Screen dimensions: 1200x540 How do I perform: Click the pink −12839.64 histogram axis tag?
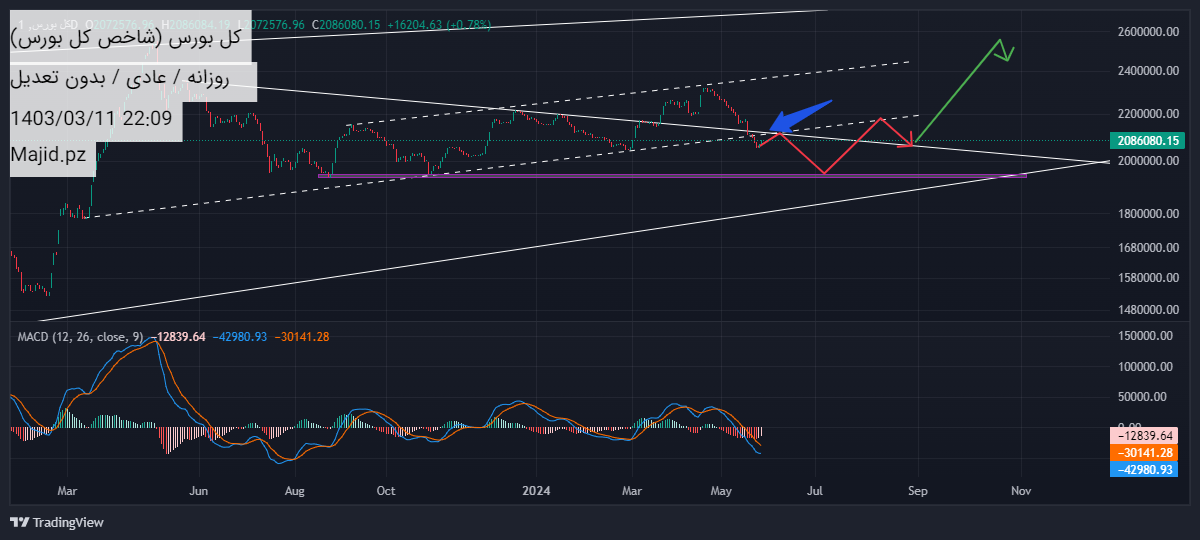point(1144,436)
